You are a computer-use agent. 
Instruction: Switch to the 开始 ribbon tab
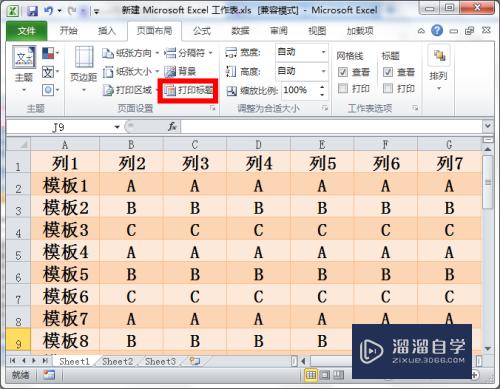click(68, 31)
